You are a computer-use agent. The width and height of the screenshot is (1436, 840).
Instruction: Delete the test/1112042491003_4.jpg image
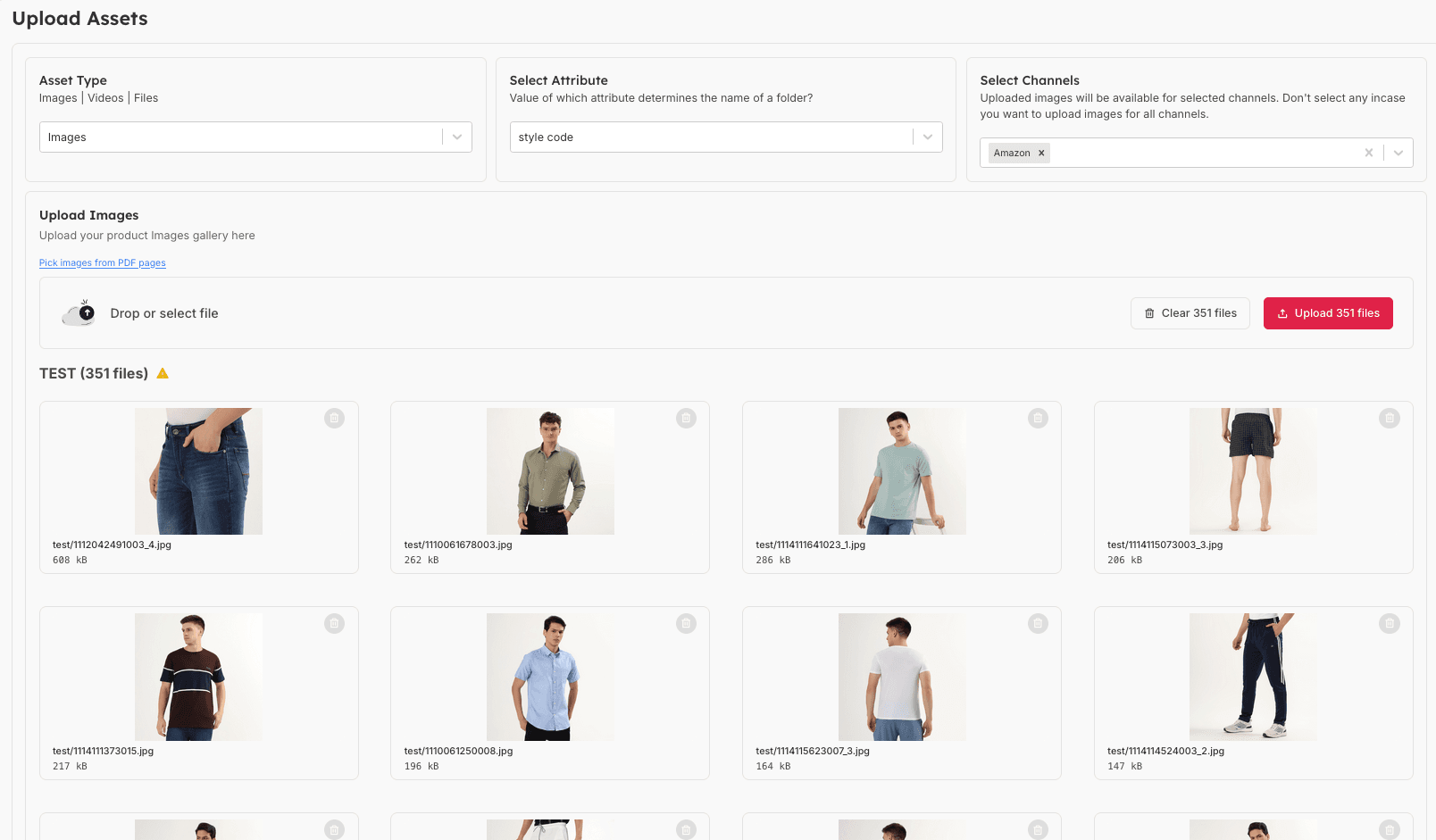[x=334, y=418]
